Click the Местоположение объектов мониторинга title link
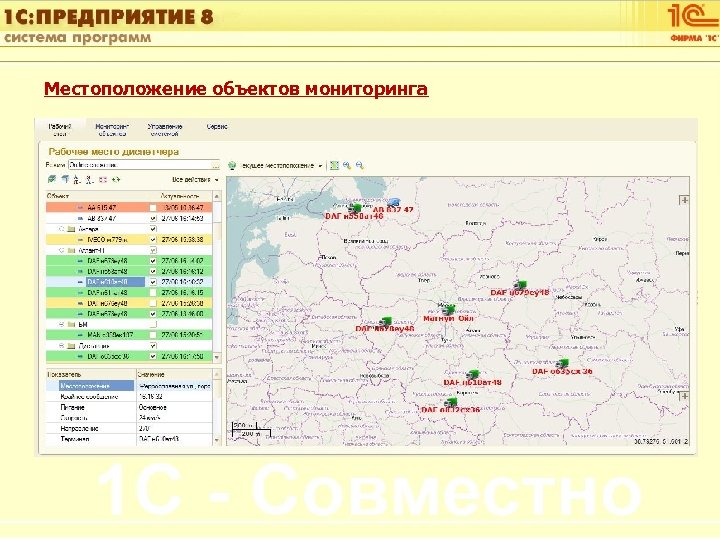This screenshot has width=720, height=540. pyautogui.click(x=236, y=89)
